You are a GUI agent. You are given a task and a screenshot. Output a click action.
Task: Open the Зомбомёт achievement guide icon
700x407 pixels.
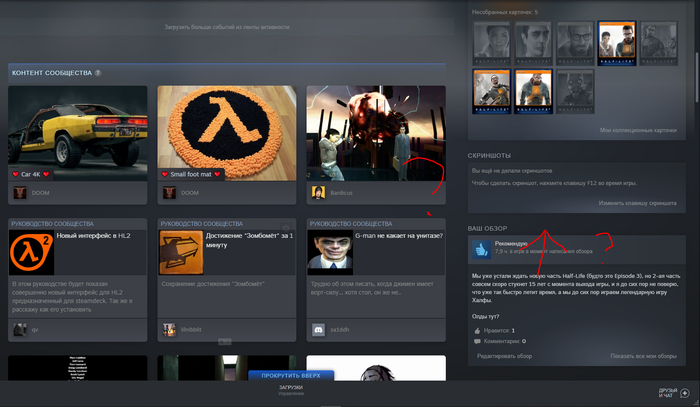(x=181, y=253)
